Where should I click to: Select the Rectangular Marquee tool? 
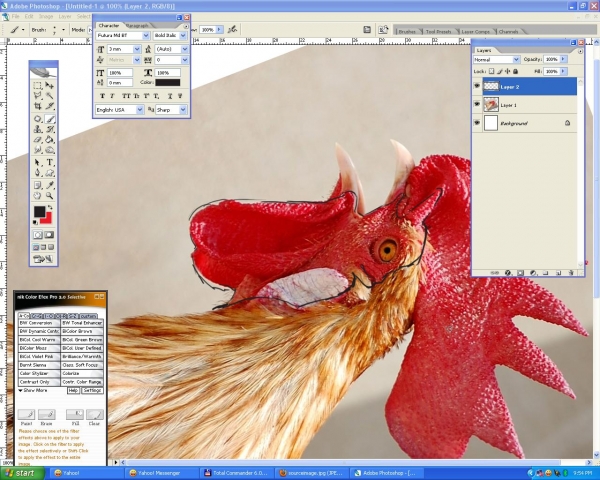(x=38, y=85)
